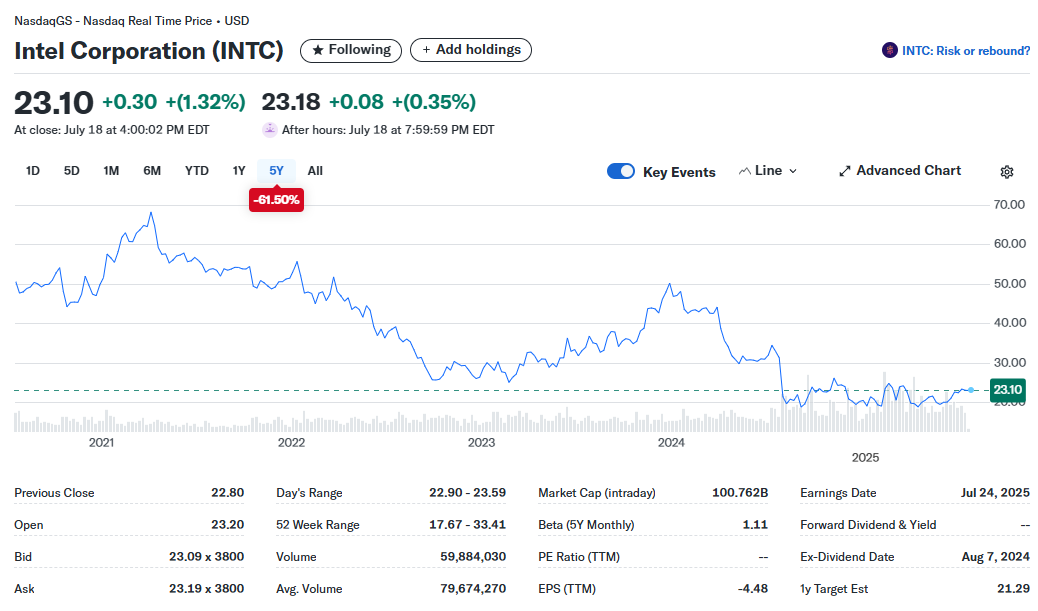Screen dimensions: 1038x611
Task: Click the INTC analysis badge icon
Action: point(890,50)
